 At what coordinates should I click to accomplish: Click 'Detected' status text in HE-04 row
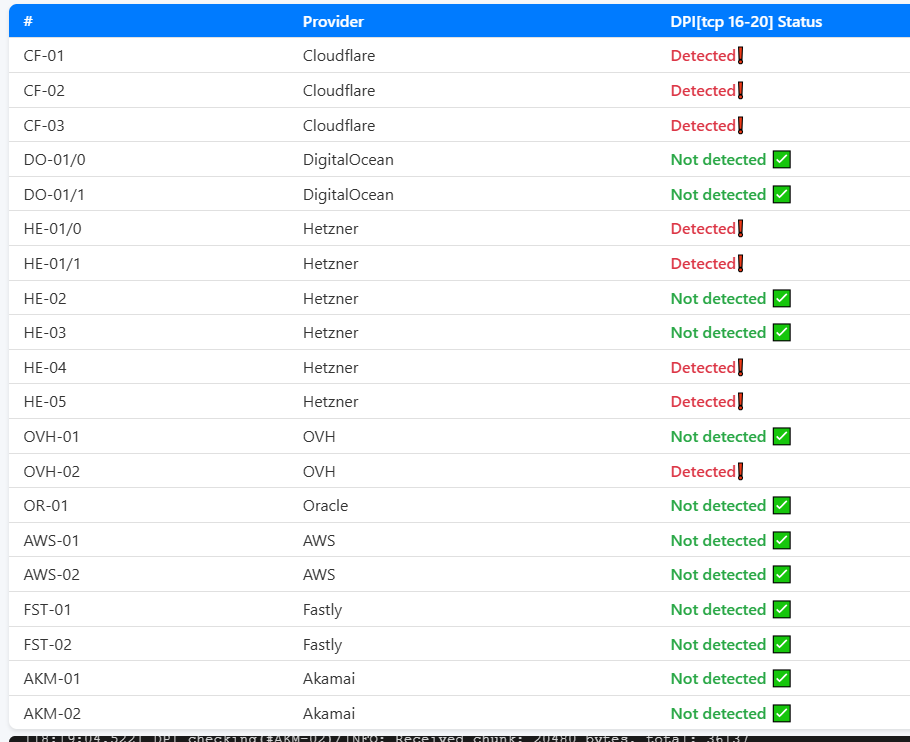pyautogui.click(x=703, y=367)
